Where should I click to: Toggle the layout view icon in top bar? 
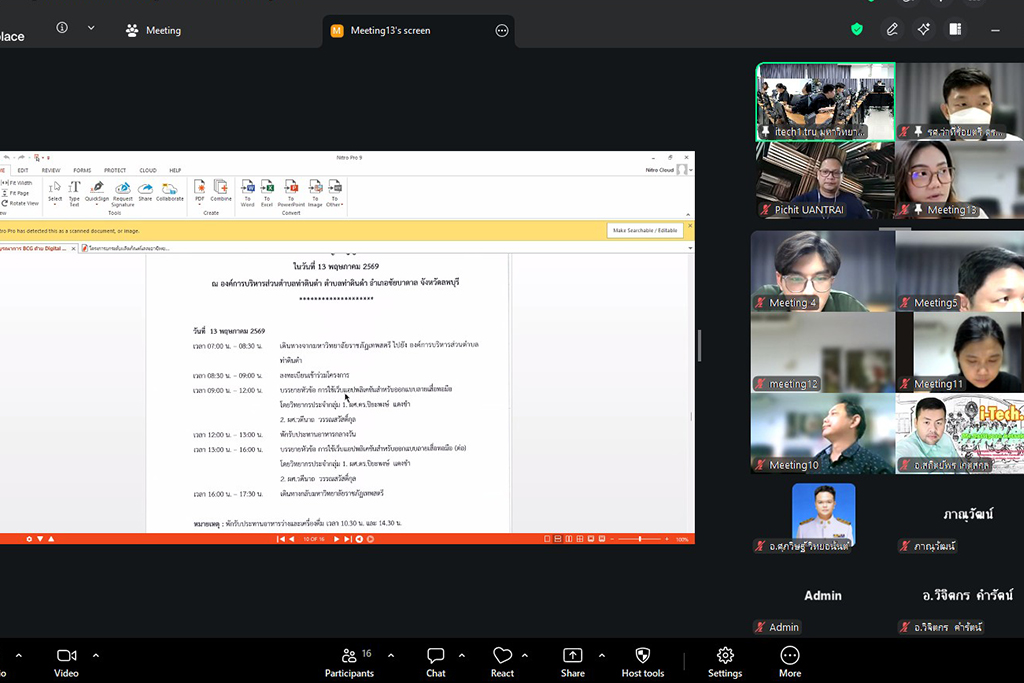point(955,30)
